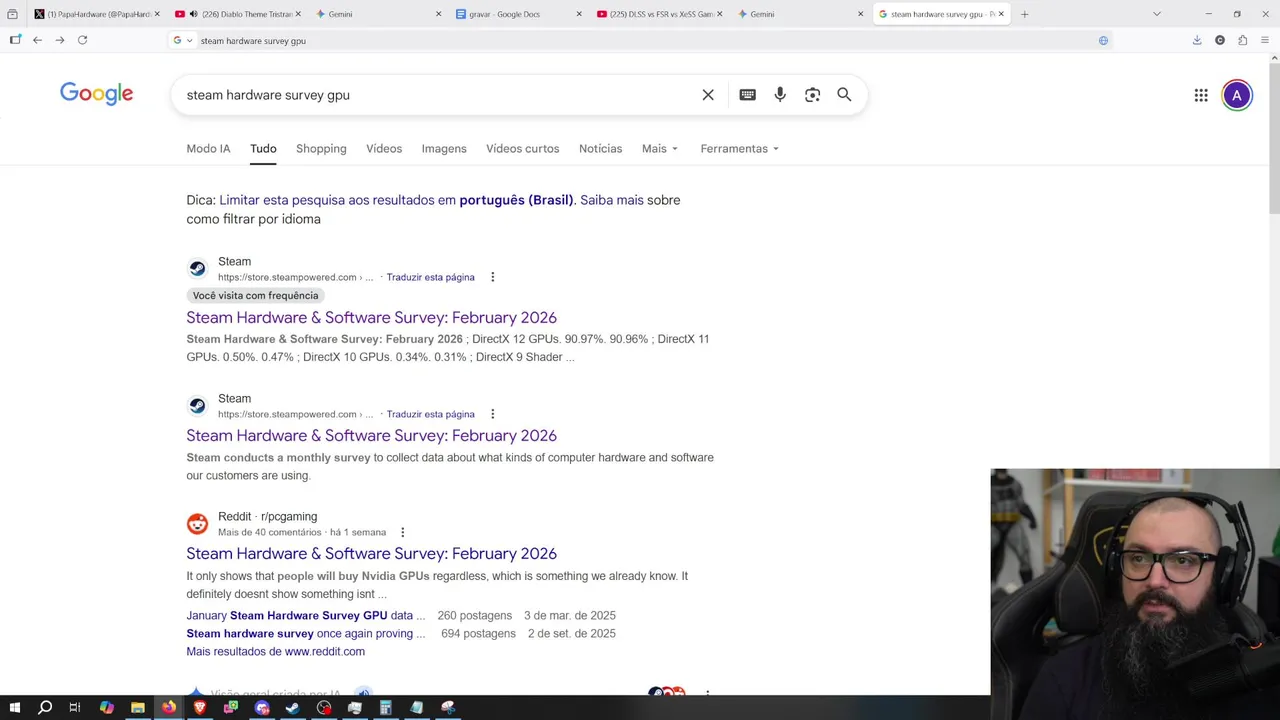Open Google Lens image search icon
The height and width of the screenshot is (720, 1280).
point(812,95)
